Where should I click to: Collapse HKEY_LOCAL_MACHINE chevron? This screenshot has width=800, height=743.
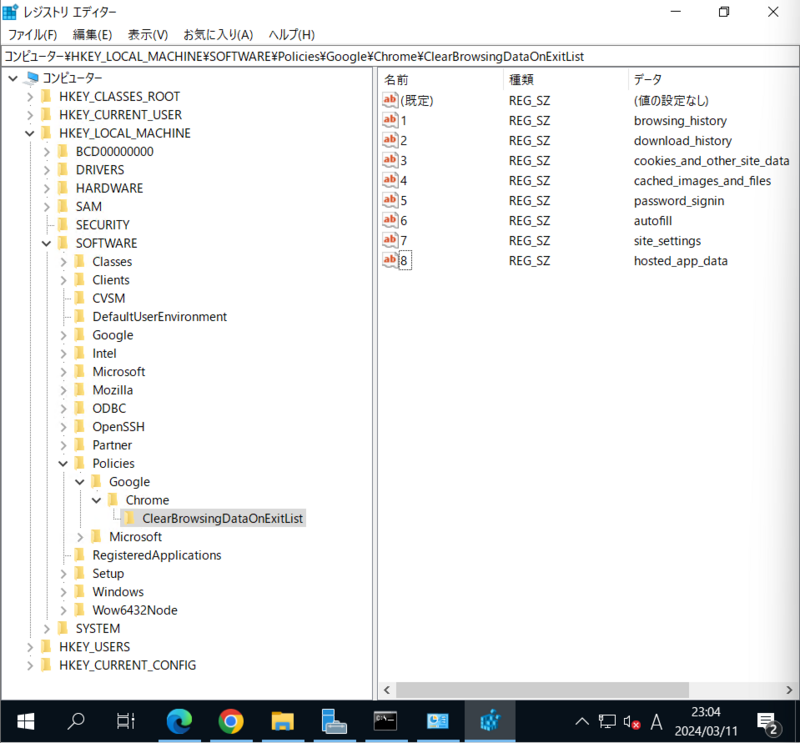pos(30,133)
